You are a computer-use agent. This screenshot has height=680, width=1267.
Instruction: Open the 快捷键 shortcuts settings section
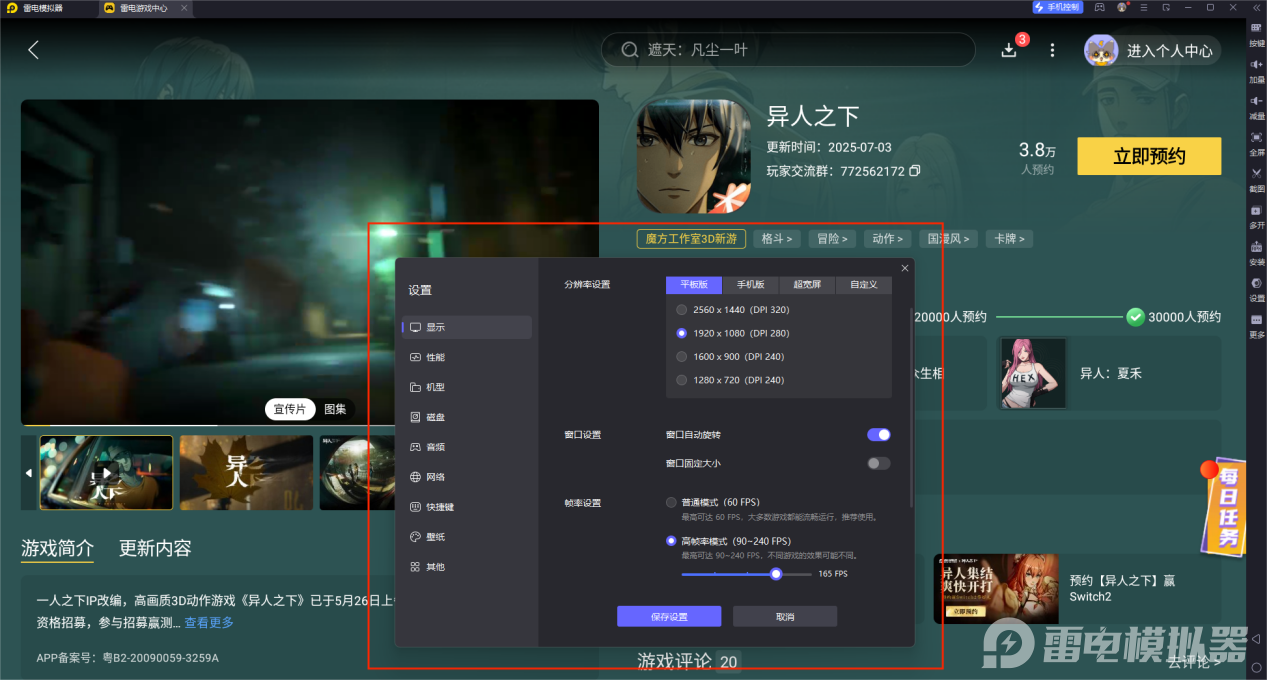point(467,507)
